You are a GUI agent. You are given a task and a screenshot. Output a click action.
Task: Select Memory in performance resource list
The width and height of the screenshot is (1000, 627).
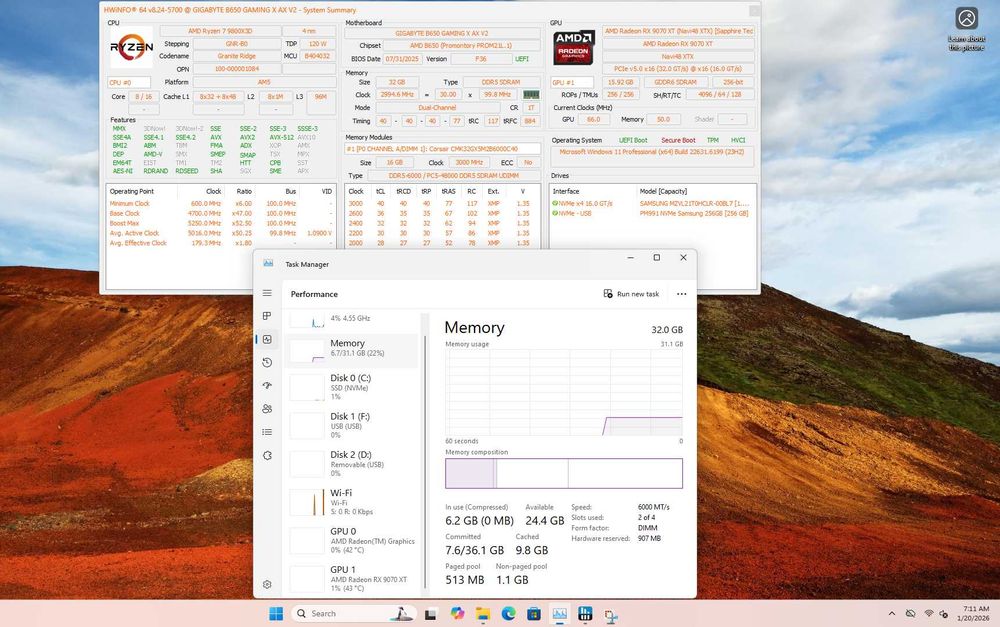click(351, 351)
